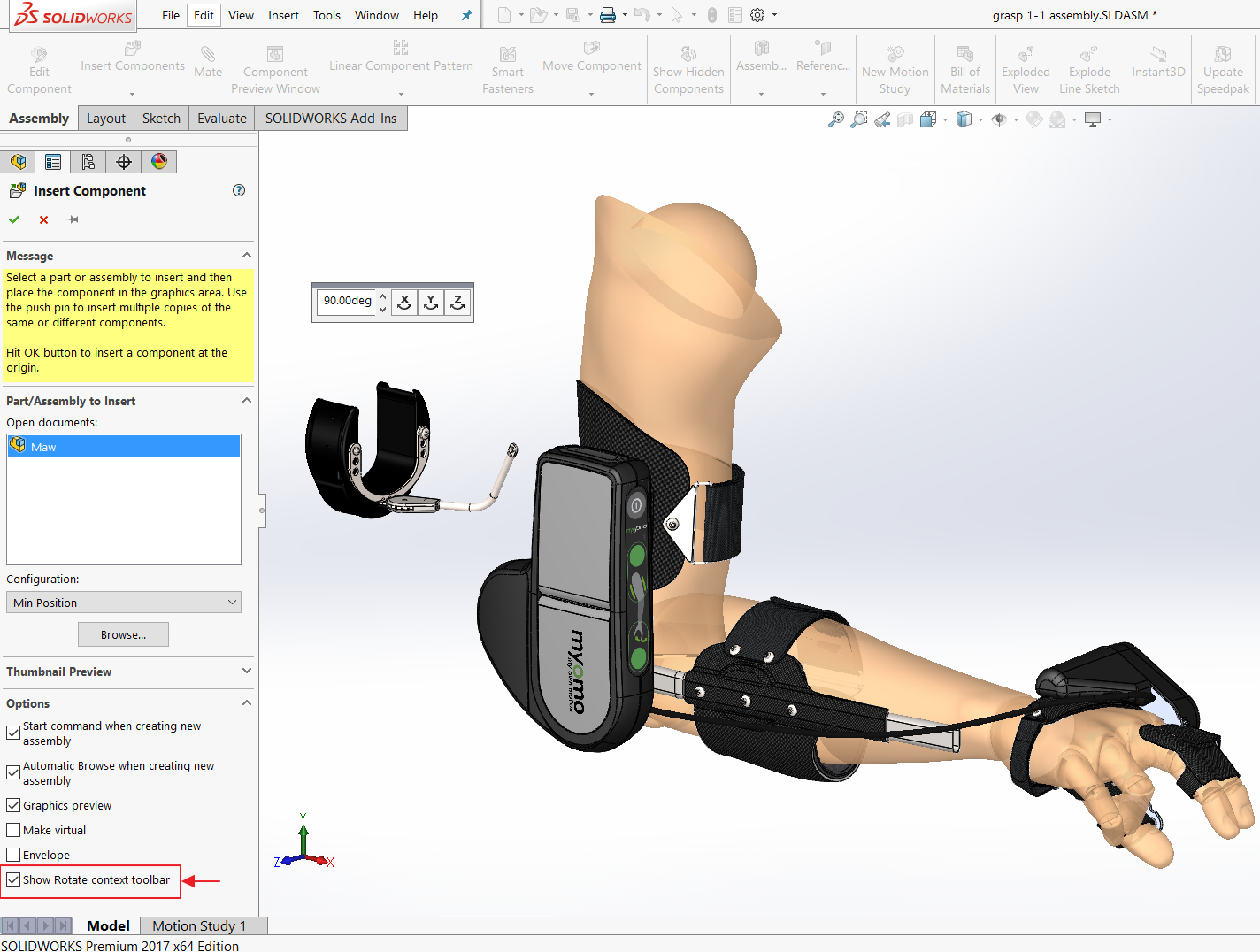
Task: Open the ConfigurationManager panel tab icon
Action: 88,161
